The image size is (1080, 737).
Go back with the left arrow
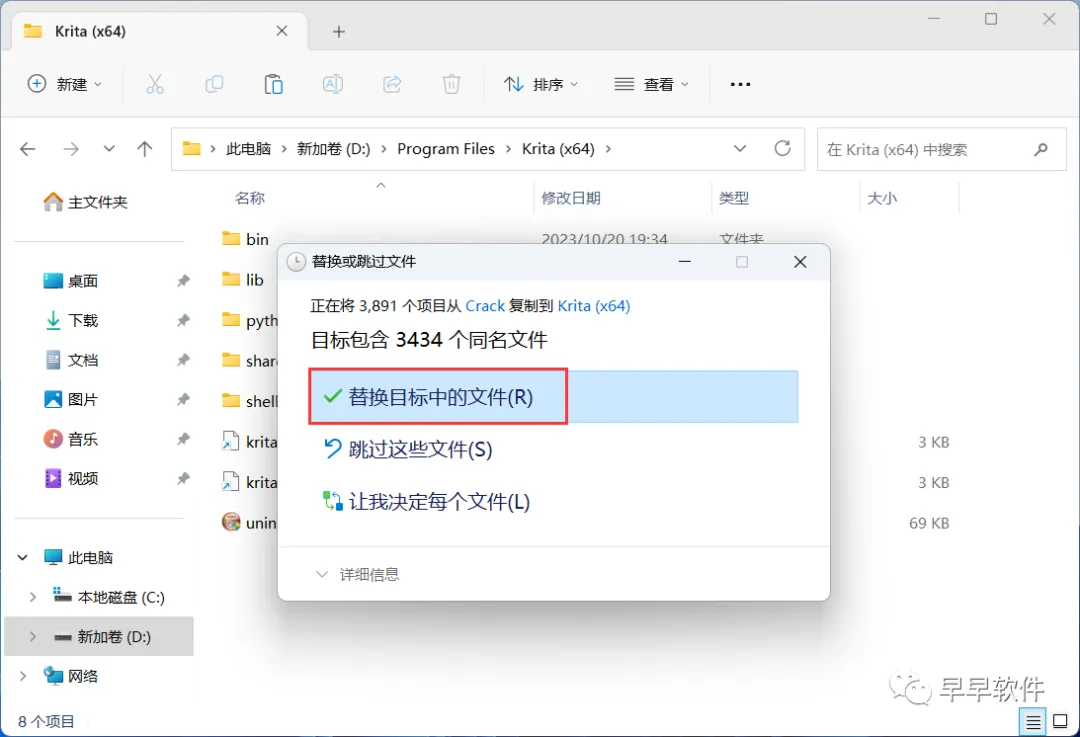28,149
